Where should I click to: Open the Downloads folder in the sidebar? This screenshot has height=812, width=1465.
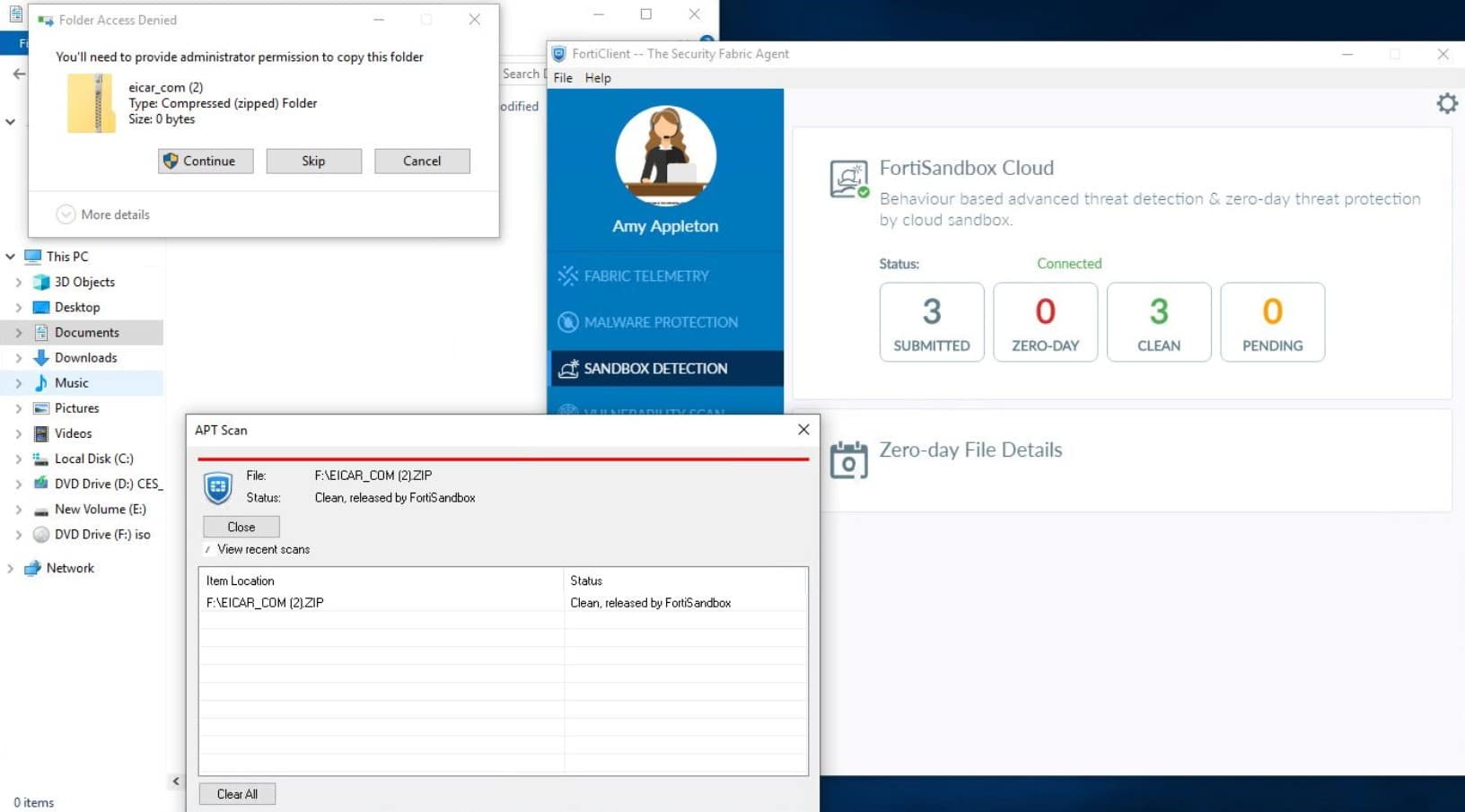click(85, 357)
